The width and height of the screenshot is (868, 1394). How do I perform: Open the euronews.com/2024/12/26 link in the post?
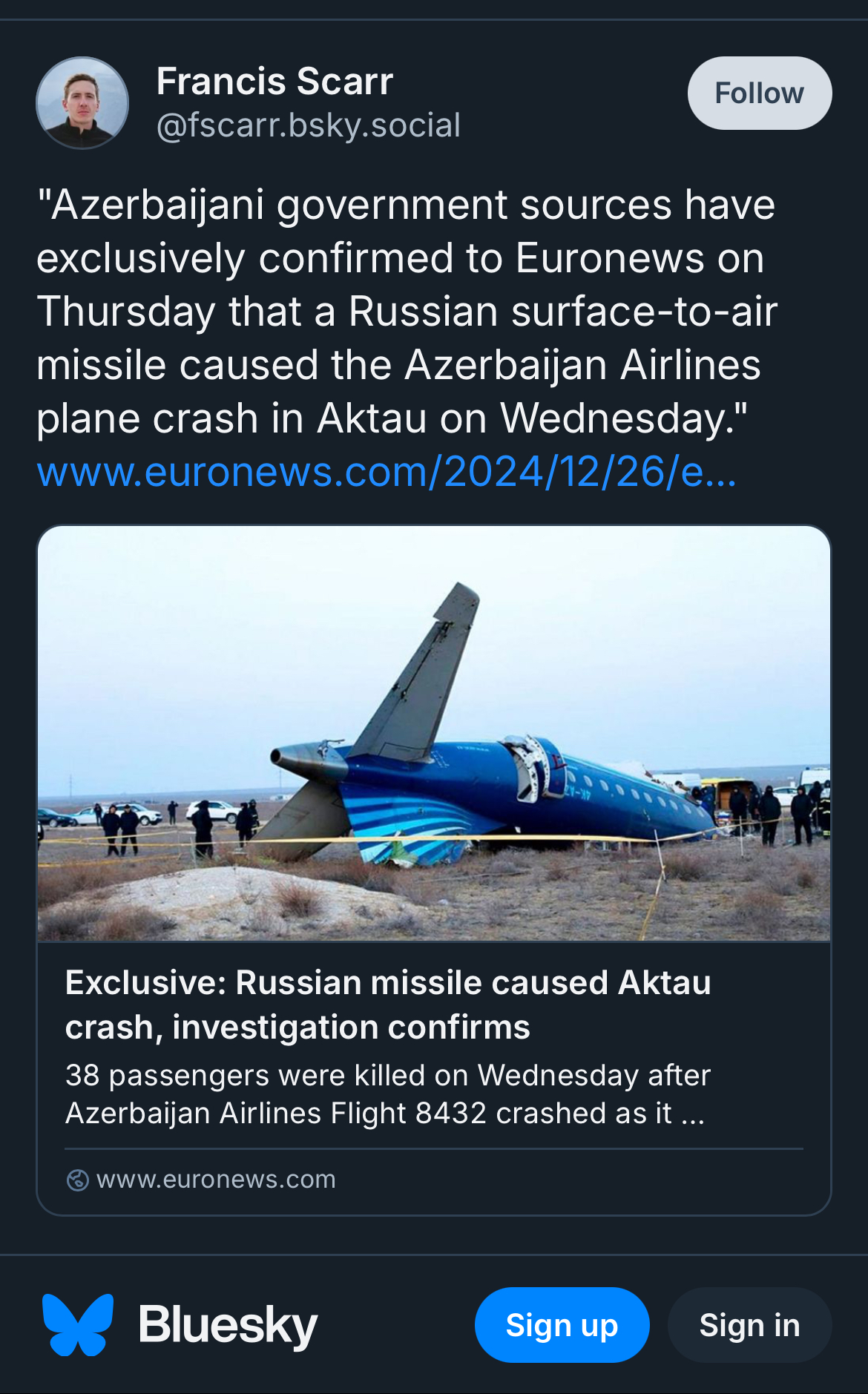click(387, 472)
